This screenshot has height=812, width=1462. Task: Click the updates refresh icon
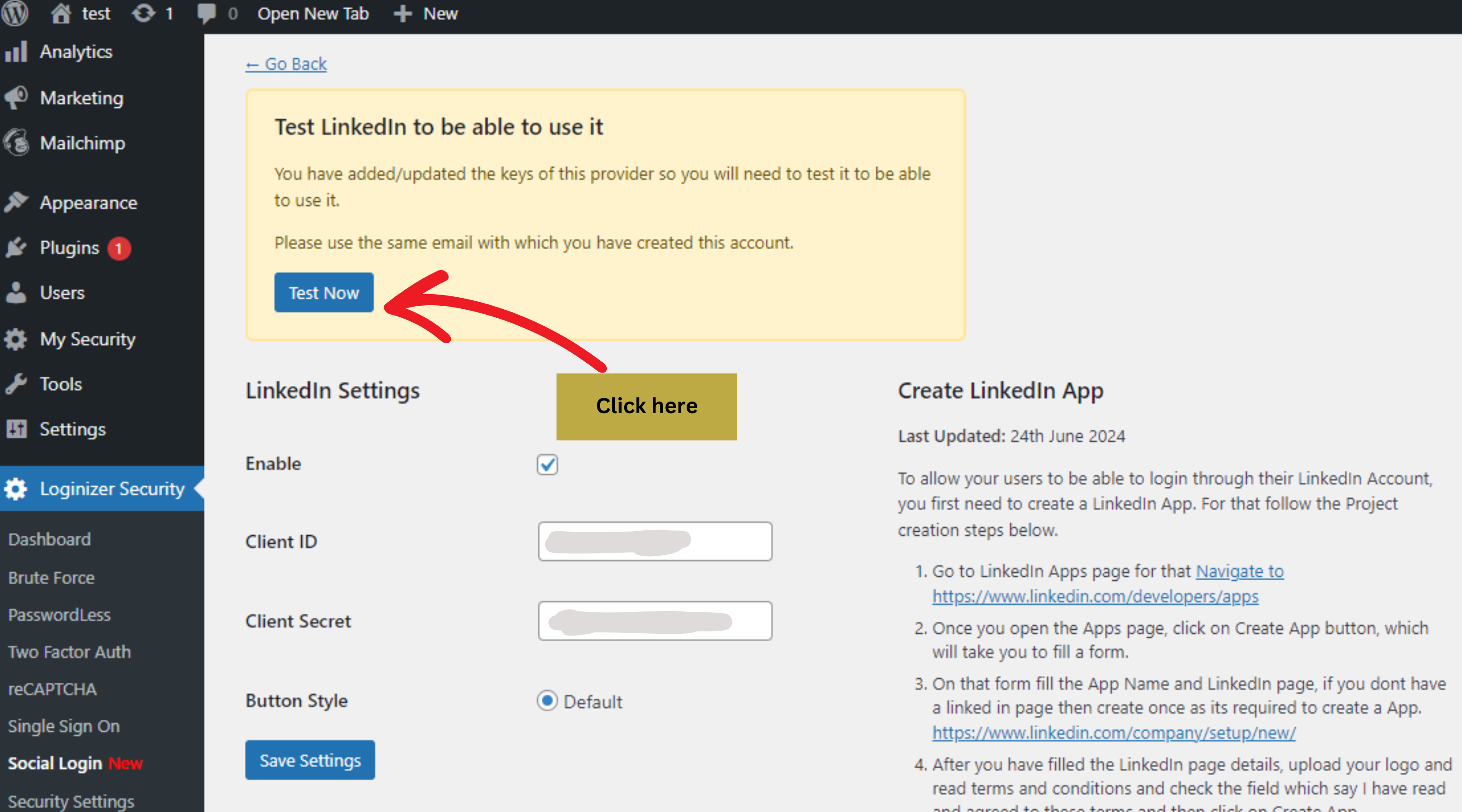(144, 13)
